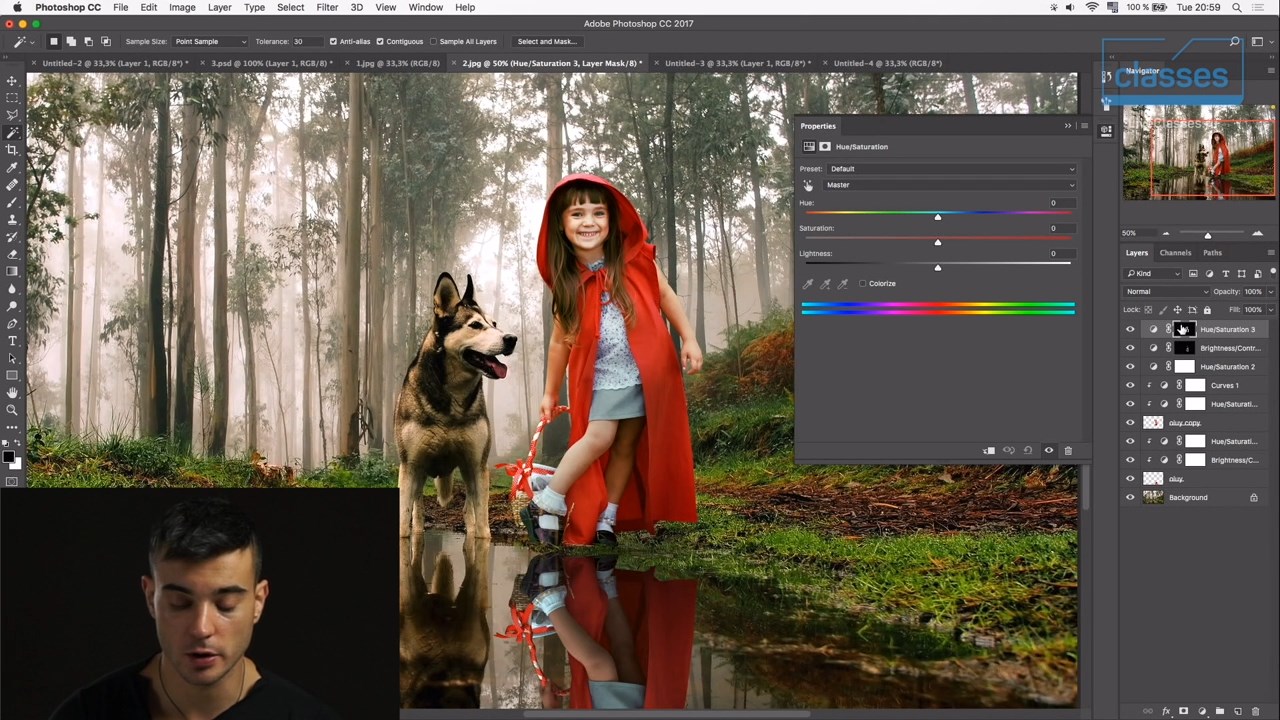The image size is (1280, 720).
Task: Open the Opacity value dropdown arrow
Action: (1271, 292)
